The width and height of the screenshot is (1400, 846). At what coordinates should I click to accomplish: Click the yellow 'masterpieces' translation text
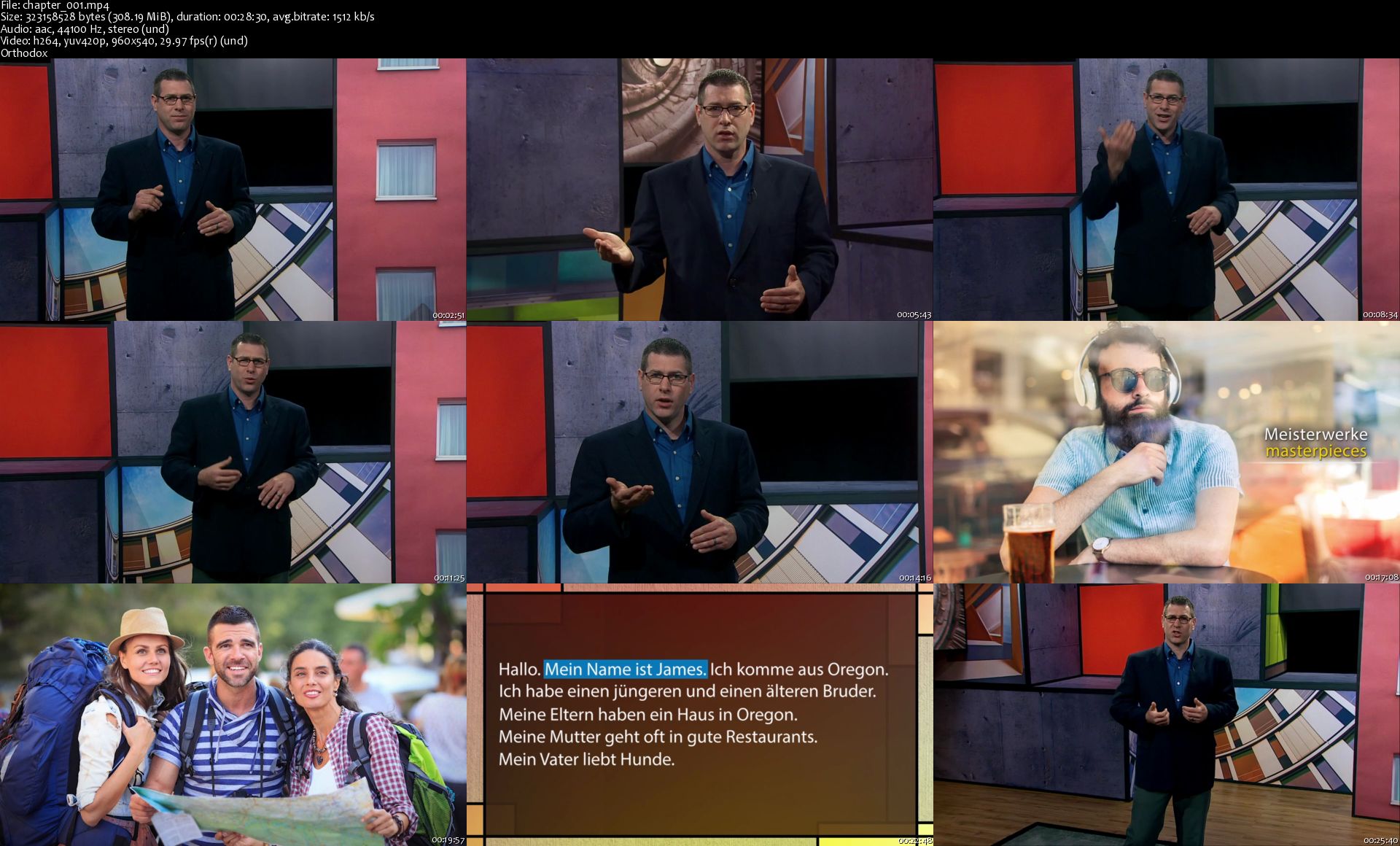coord(1315,451)
